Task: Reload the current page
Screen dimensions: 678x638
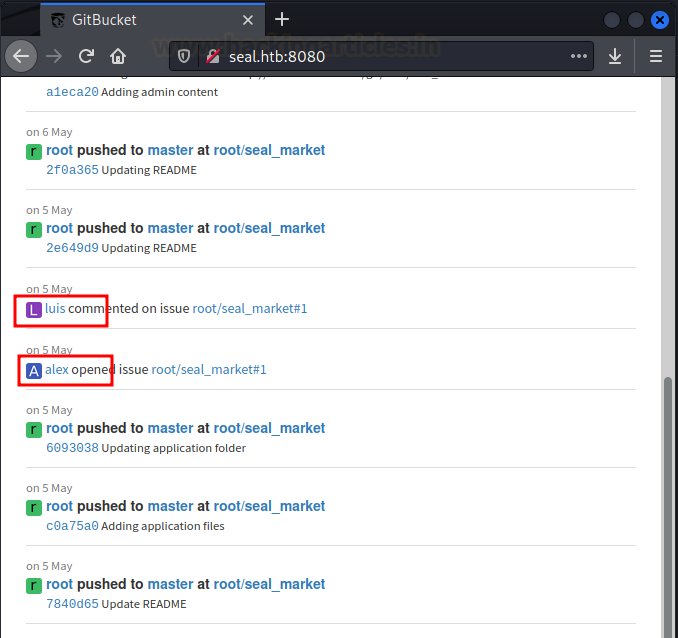Action: point(86,56)
